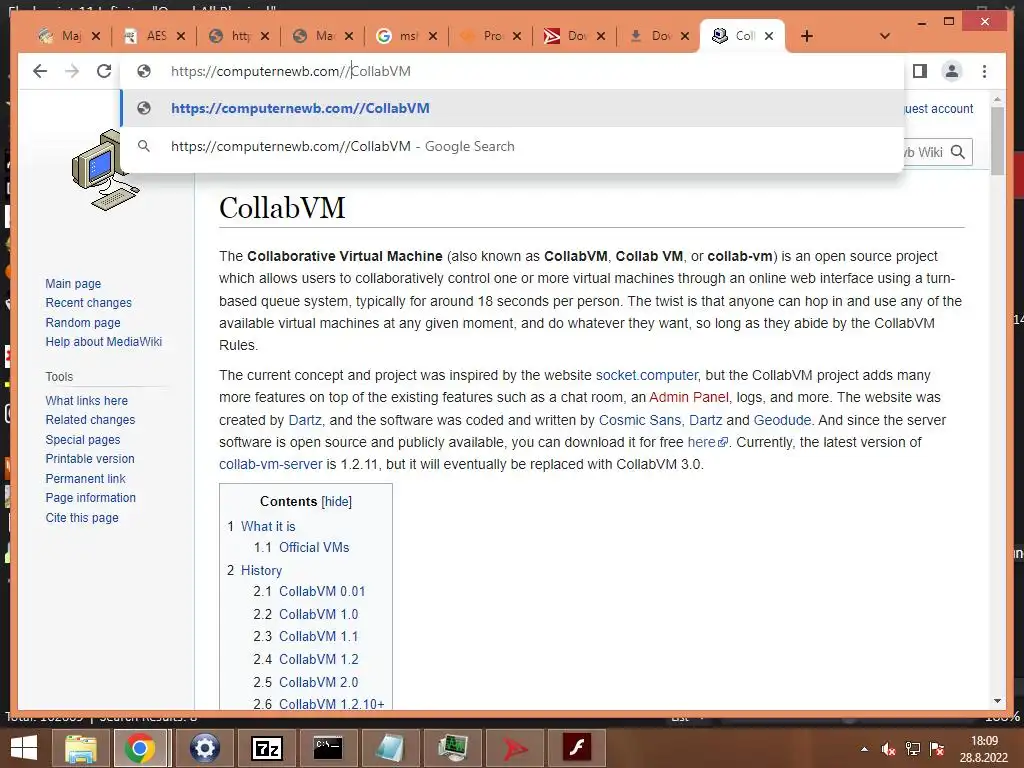This screenshot has height=768, width=1024.
Task: Hide the Contents table via hide toggle
Action: (336, 501)
